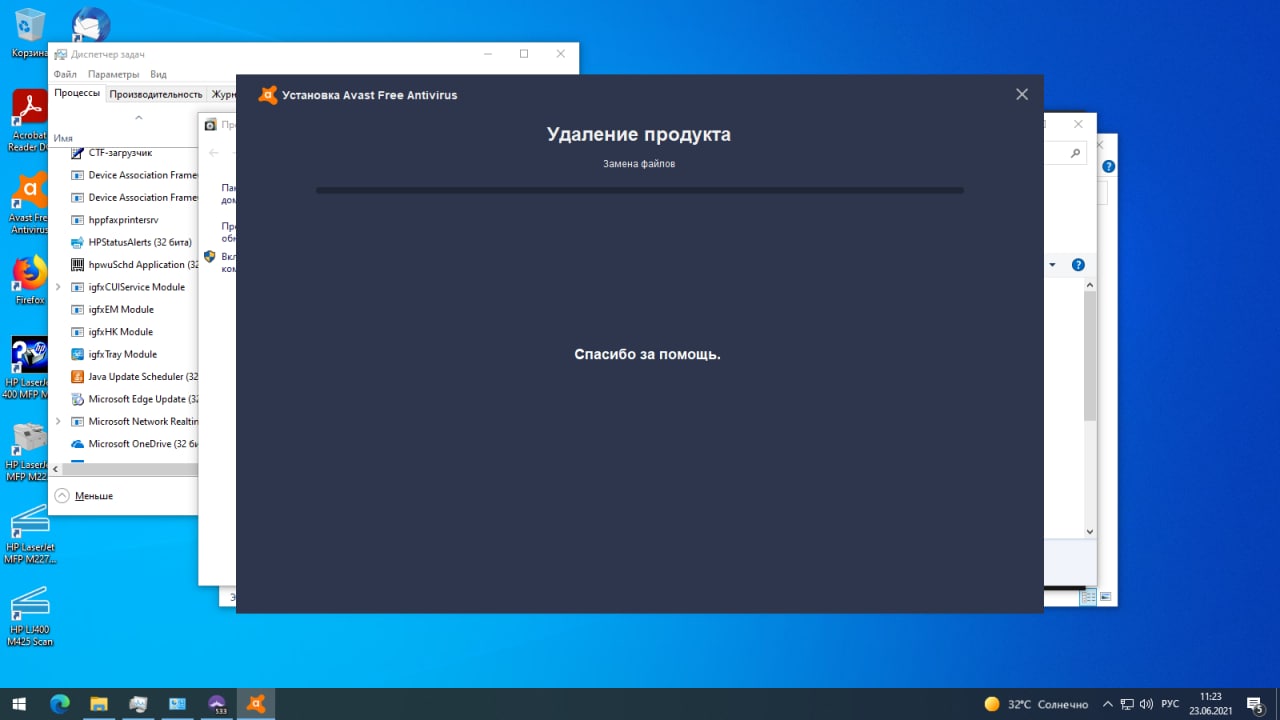The height and width of the screenshot is (720, 1280).
Task: Sort processes by the Имя column
Action: click(x=63, y=138)
